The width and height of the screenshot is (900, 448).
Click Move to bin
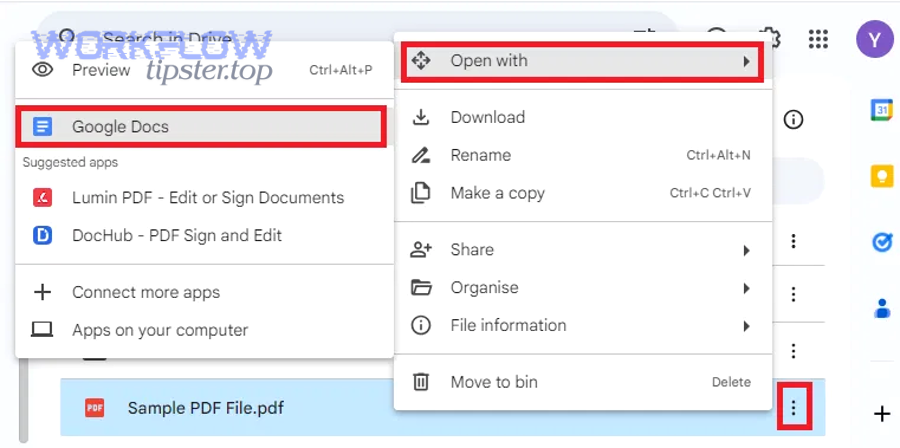click(x=583, y=382)
